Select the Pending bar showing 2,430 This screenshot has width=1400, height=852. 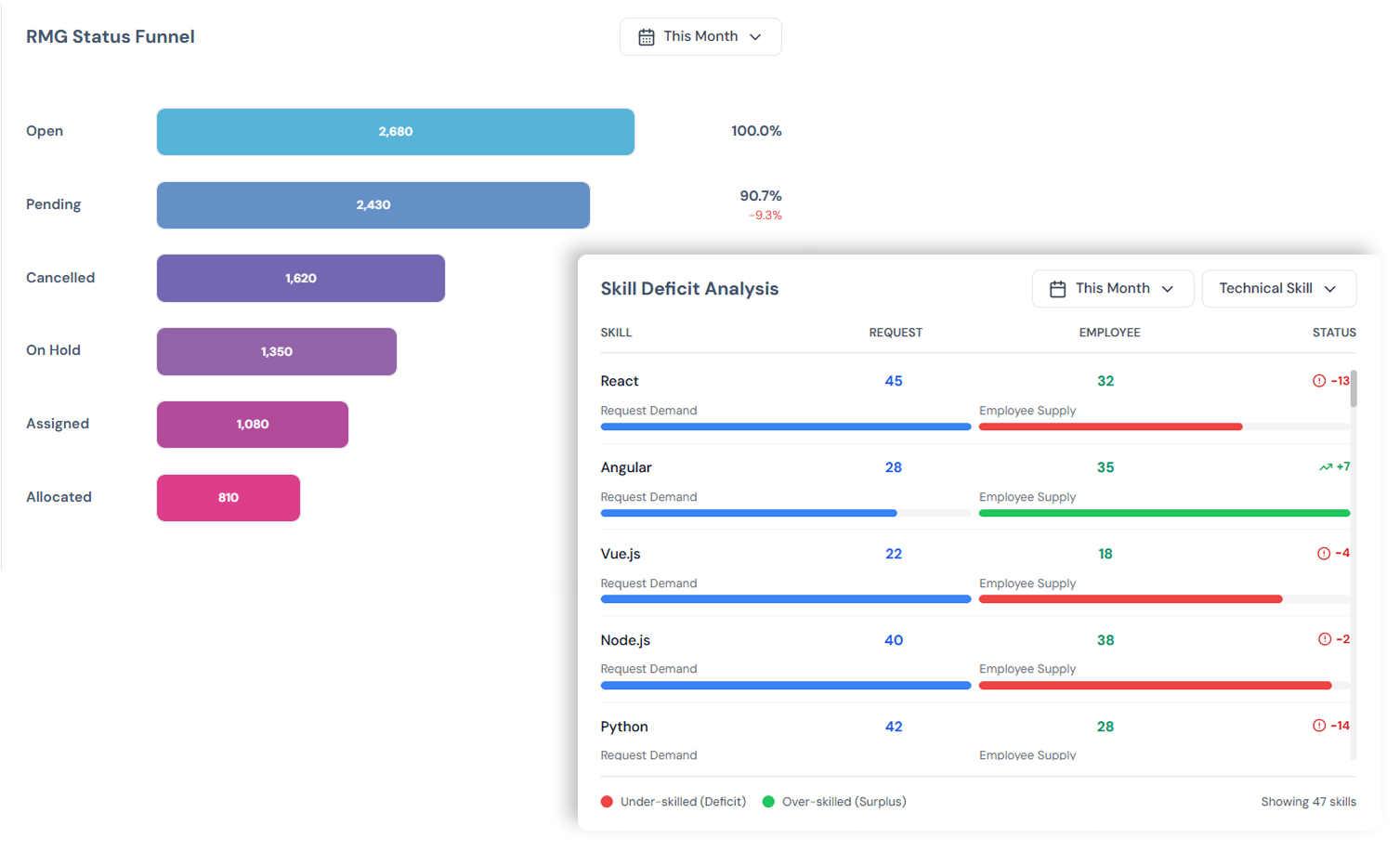(373, 205)
